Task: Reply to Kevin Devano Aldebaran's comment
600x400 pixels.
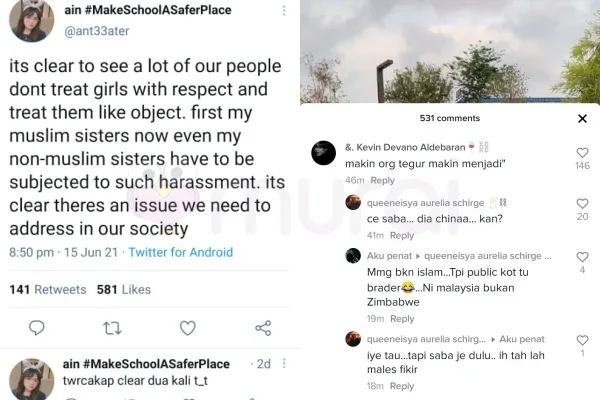Action: click(x=382, y=180)
